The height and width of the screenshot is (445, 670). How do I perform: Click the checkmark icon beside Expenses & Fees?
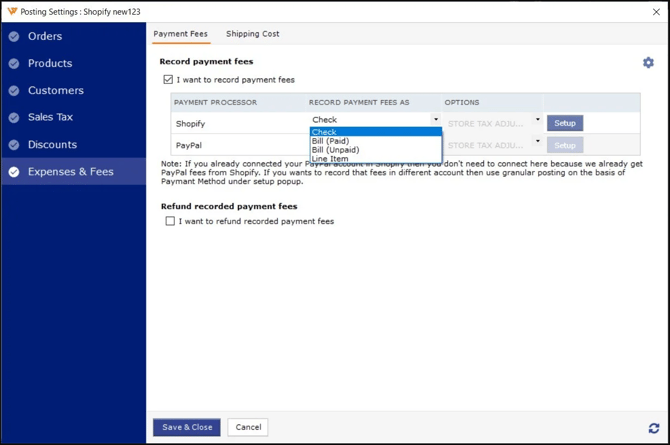pyautogui.click(x=14, y=172)
